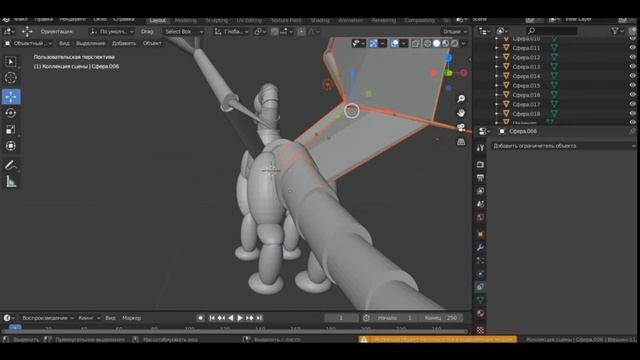Switch perspective/orthographic grid icon

pyautogui.click(x=461, y=142)
